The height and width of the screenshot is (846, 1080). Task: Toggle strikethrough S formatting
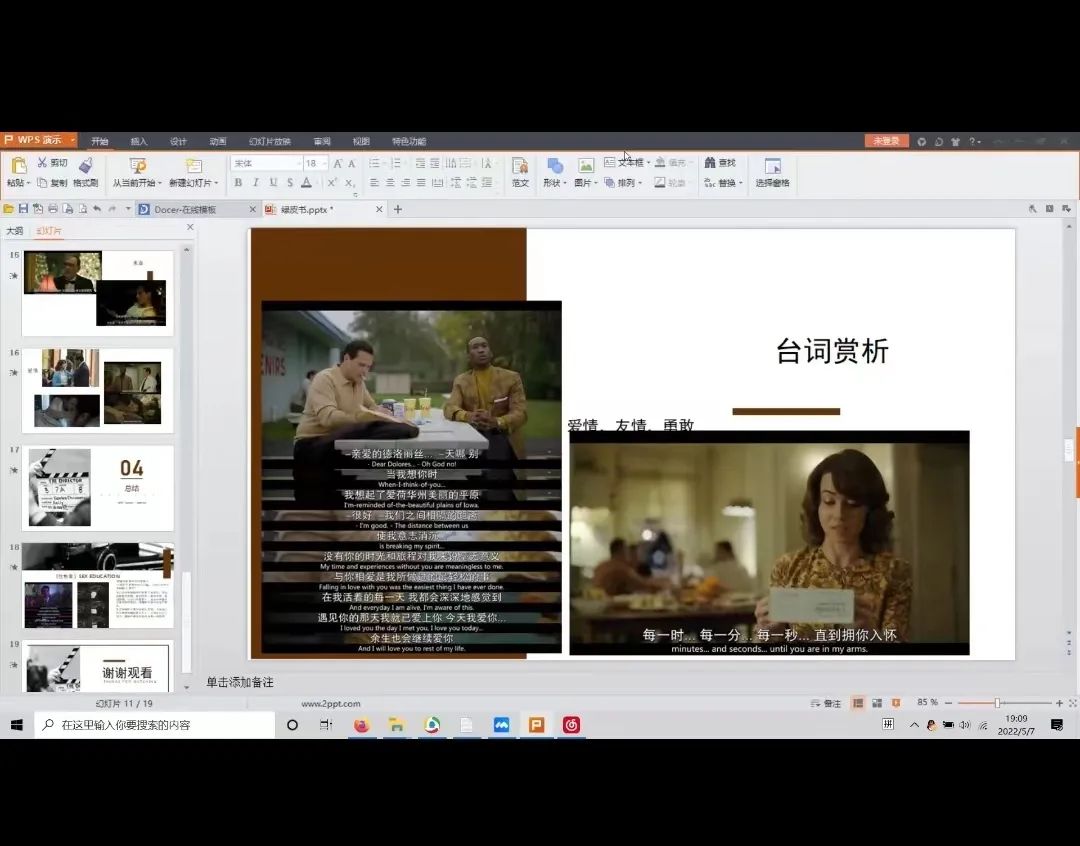click(289, 183)
